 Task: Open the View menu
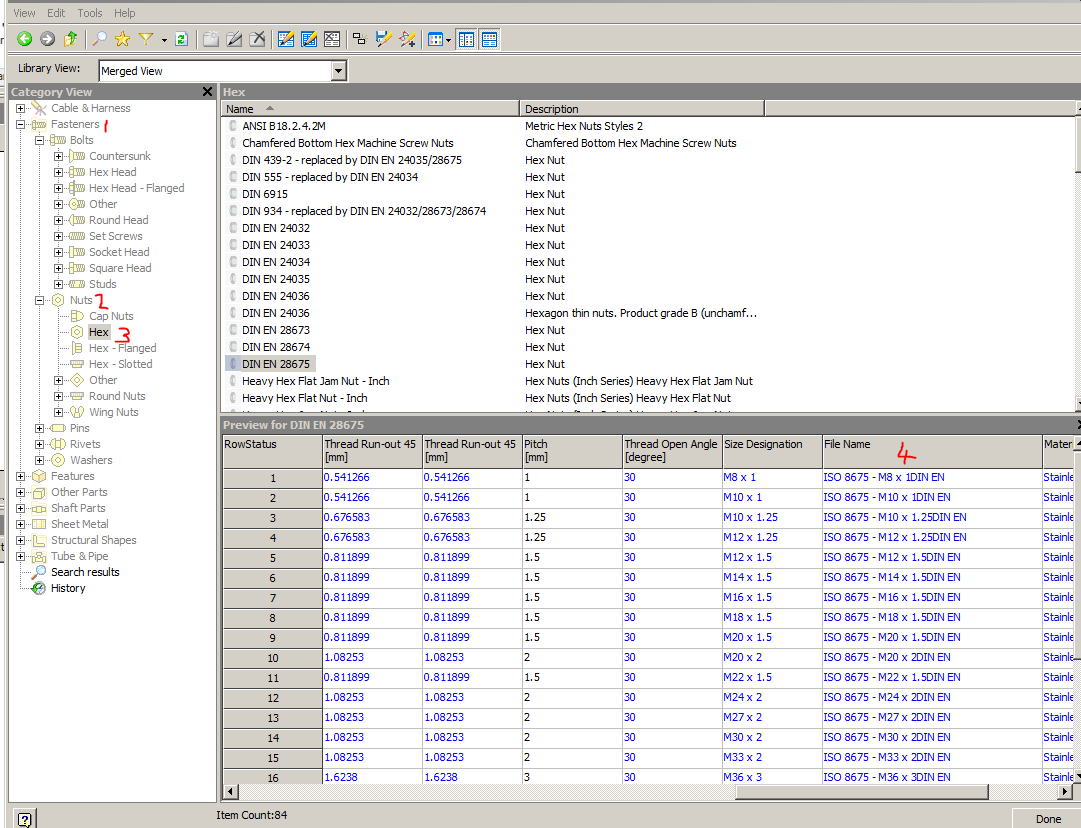[24, 12]
